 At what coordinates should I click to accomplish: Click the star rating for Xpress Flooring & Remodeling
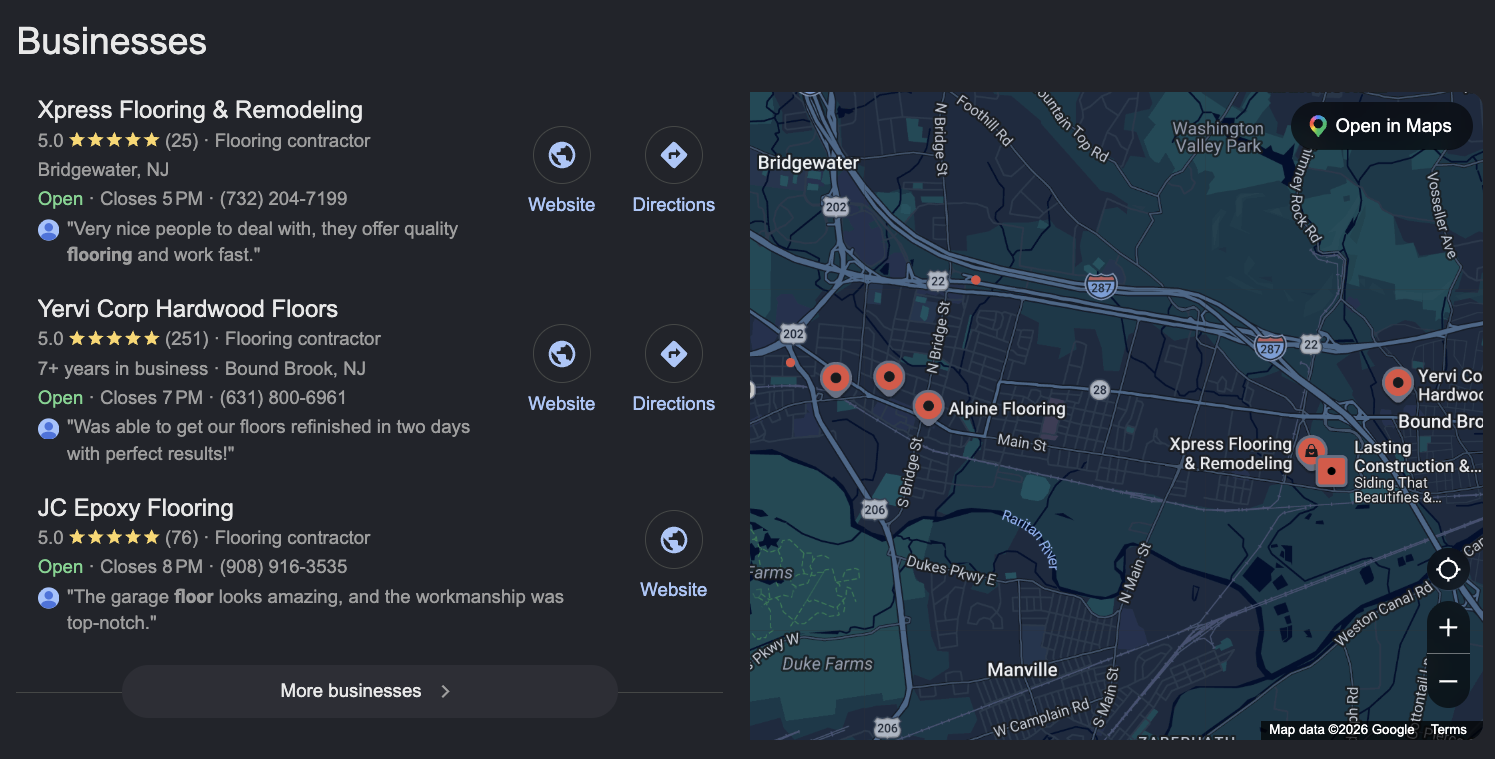pos(113,141)
